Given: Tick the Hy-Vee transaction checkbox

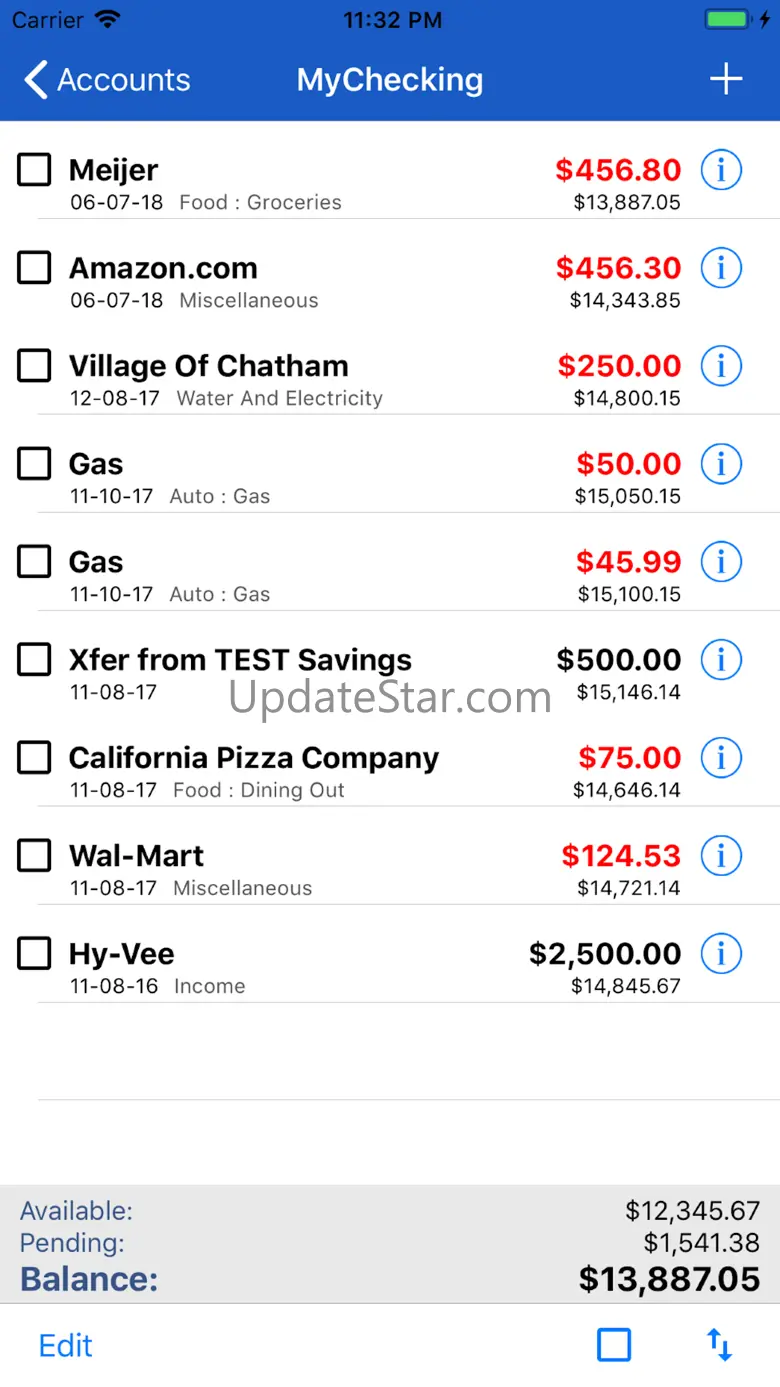Looking at the screenshot, I should click(x=34, y=954).
